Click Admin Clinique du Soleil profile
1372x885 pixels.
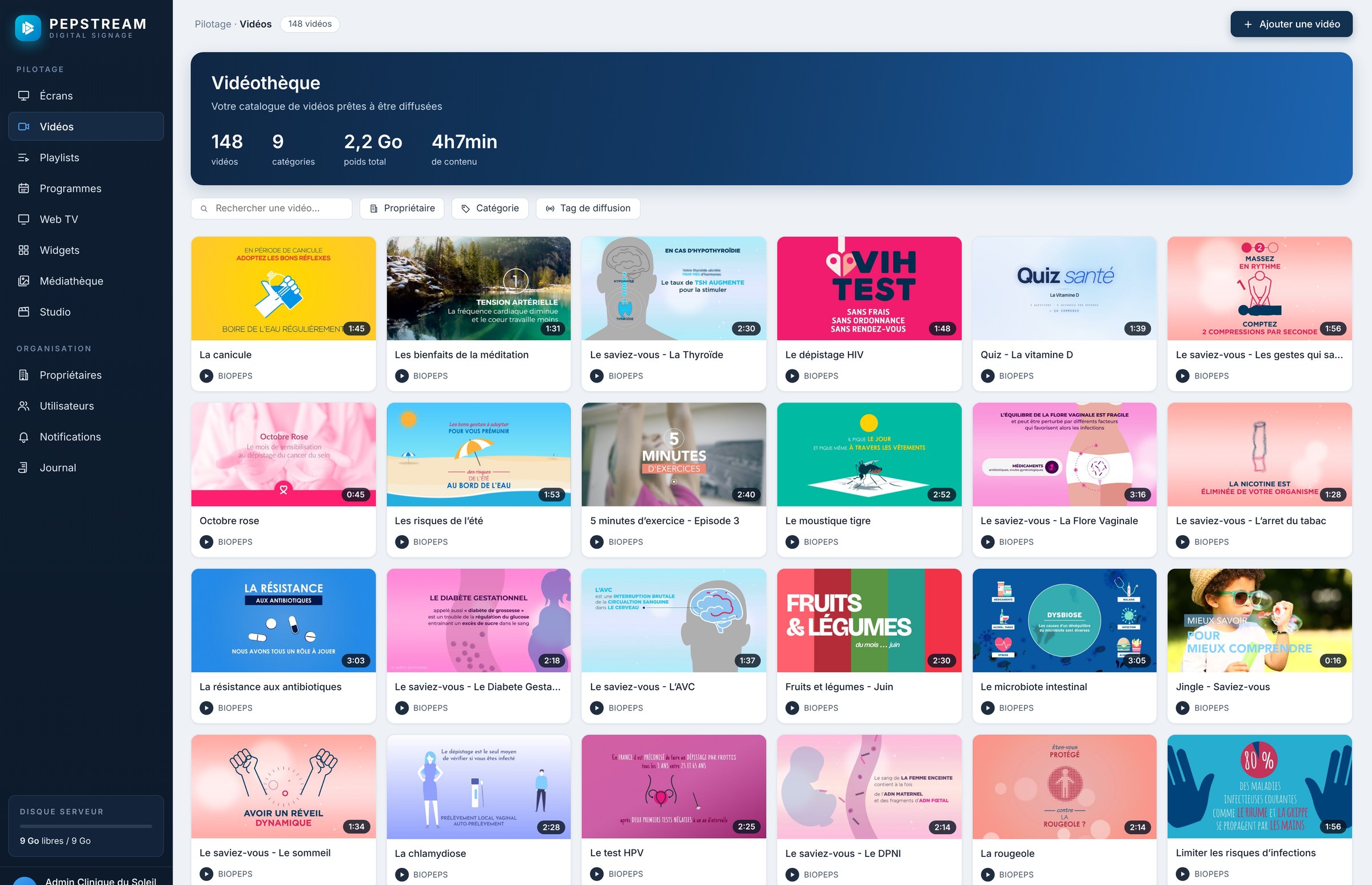click(86, 878)
